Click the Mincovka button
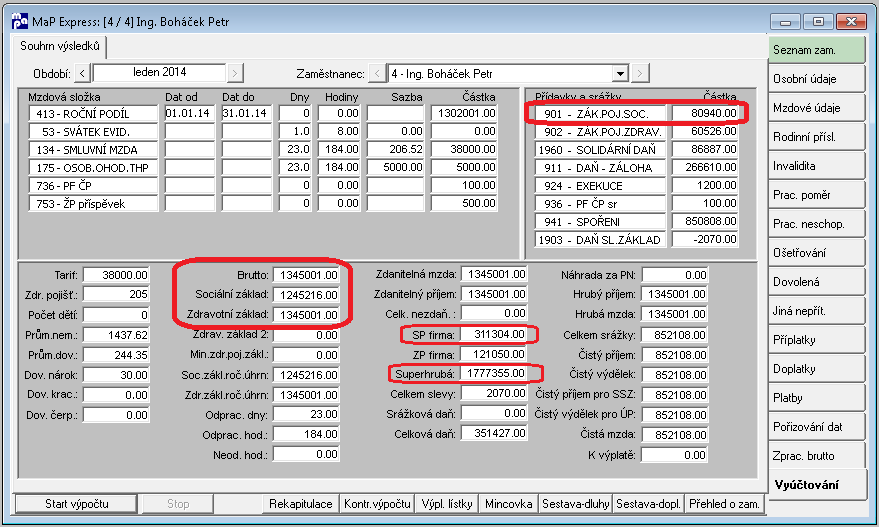Viewport: 879px width, 527px height. tap(508, 503)
